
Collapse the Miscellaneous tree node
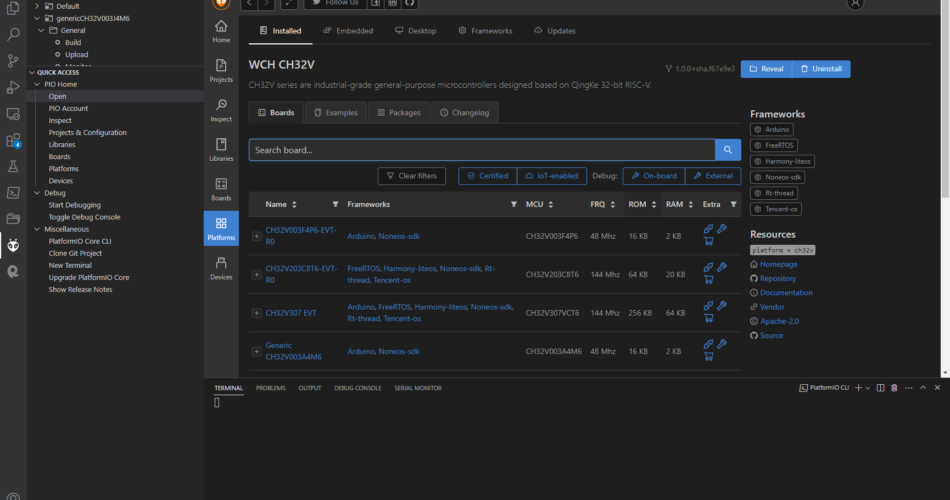37,229
